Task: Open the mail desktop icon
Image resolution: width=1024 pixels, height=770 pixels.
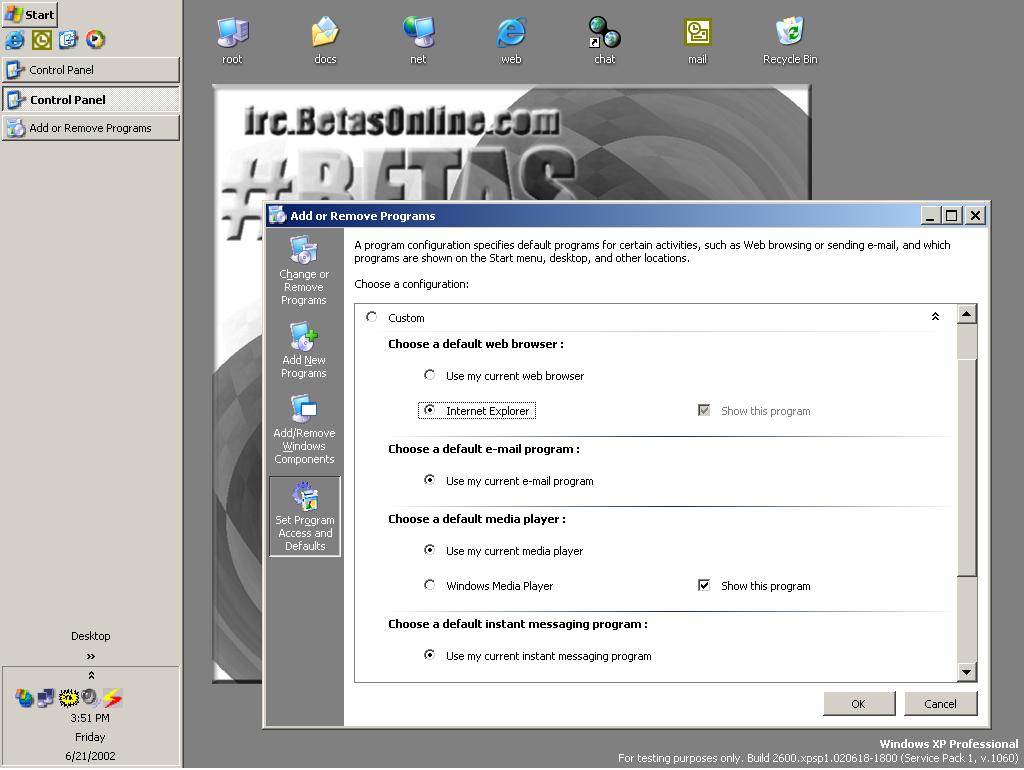Action: pos(697,41)
